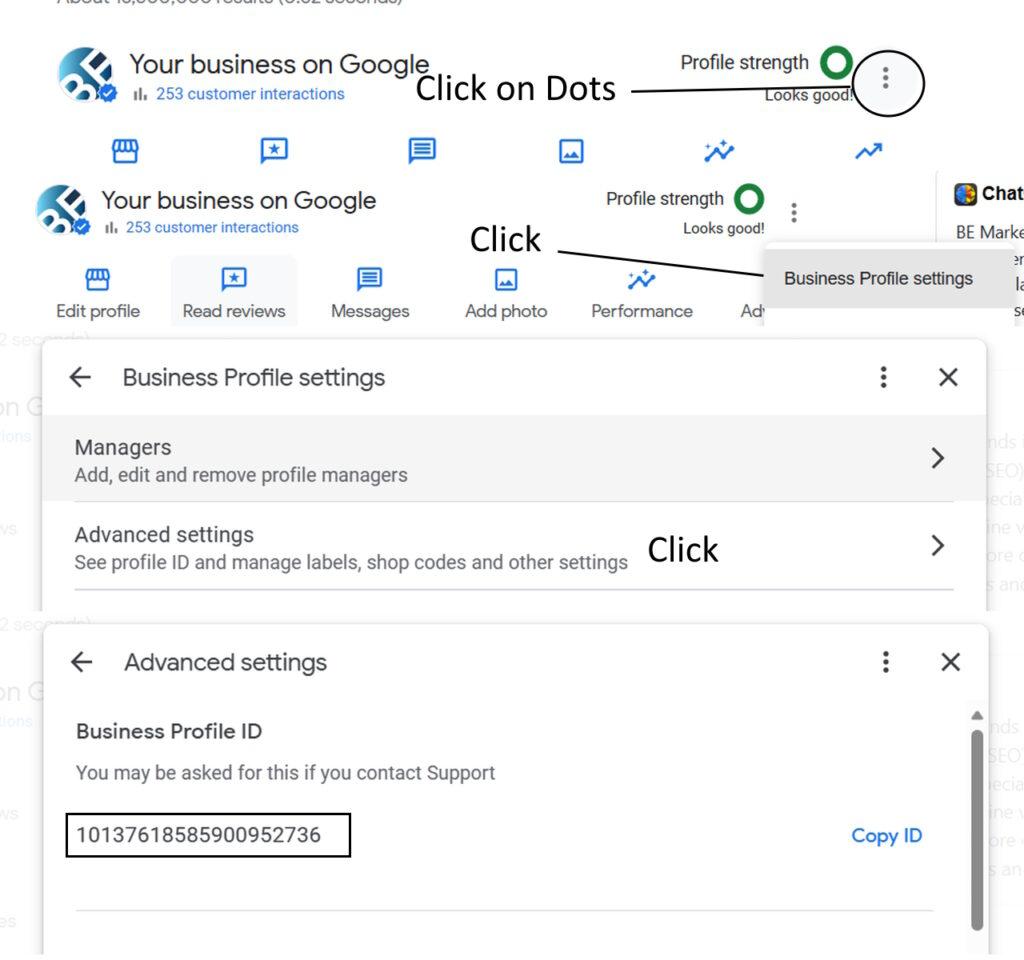View Performance via the chart icon
Image resolution: width=1024 pixels, height=960 pixels.
click(x=641, y=280)
